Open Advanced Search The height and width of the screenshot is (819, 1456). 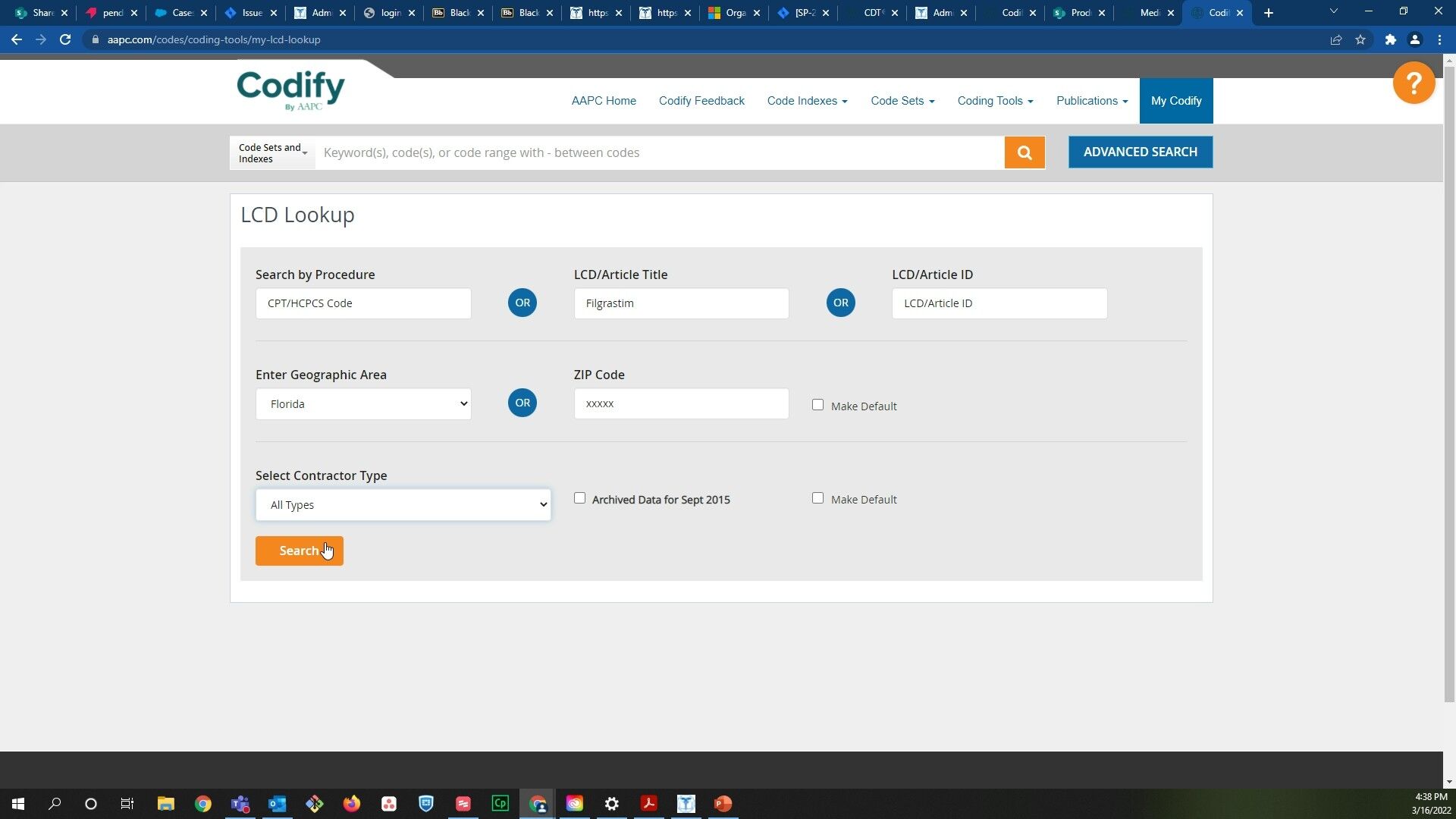[1140, 152]
